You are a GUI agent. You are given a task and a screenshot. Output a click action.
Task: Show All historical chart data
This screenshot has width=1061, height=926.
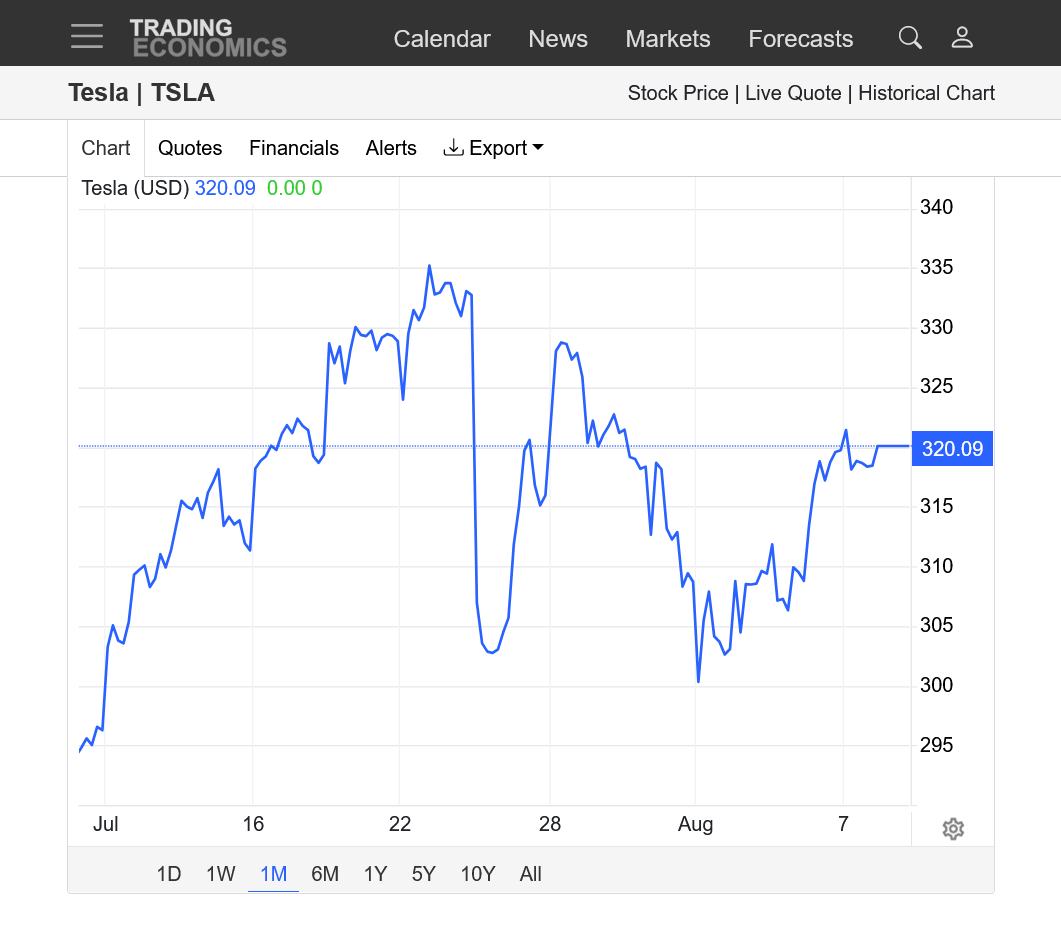pyautogui.click(x=530, y=874)
